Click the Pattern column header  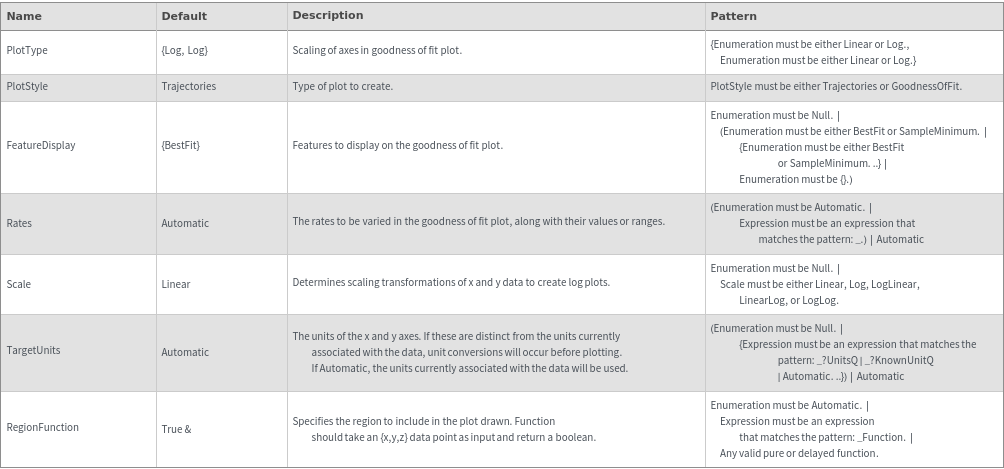pos(733,16)
